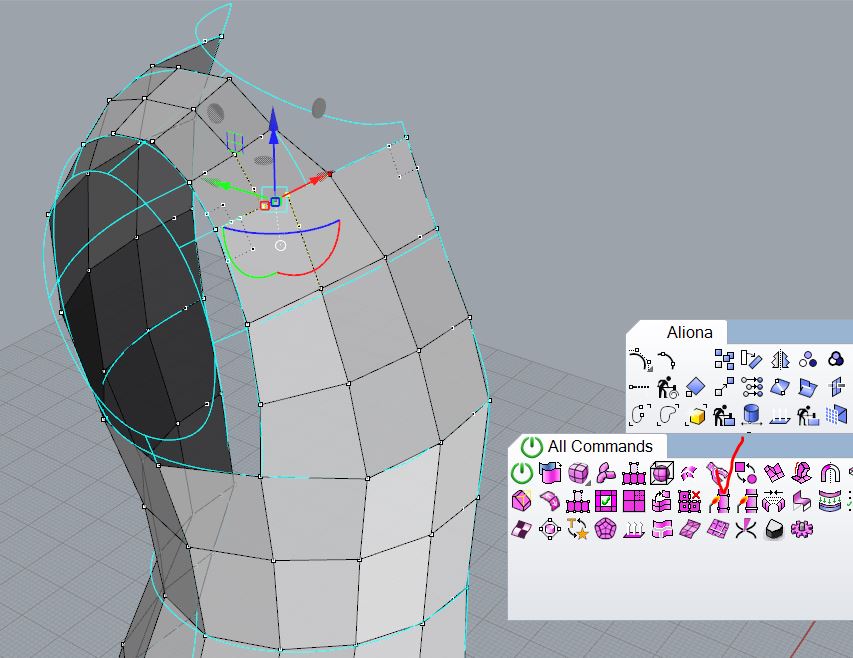The image size is (853, 658).
Task: Select the pink pentagon polyhedron icon
Action: (605, 529)
